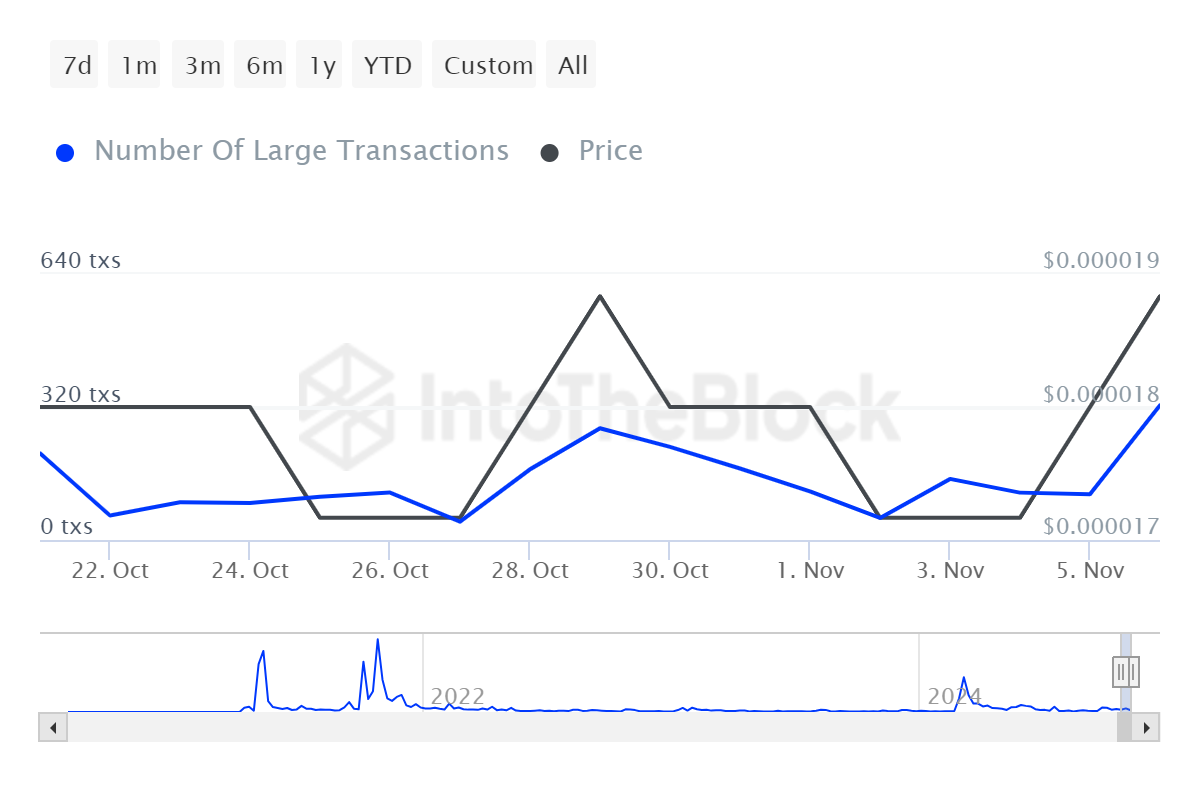1200x800 pixels.
Task: Select the YTD range
Action: click(388, 65)
